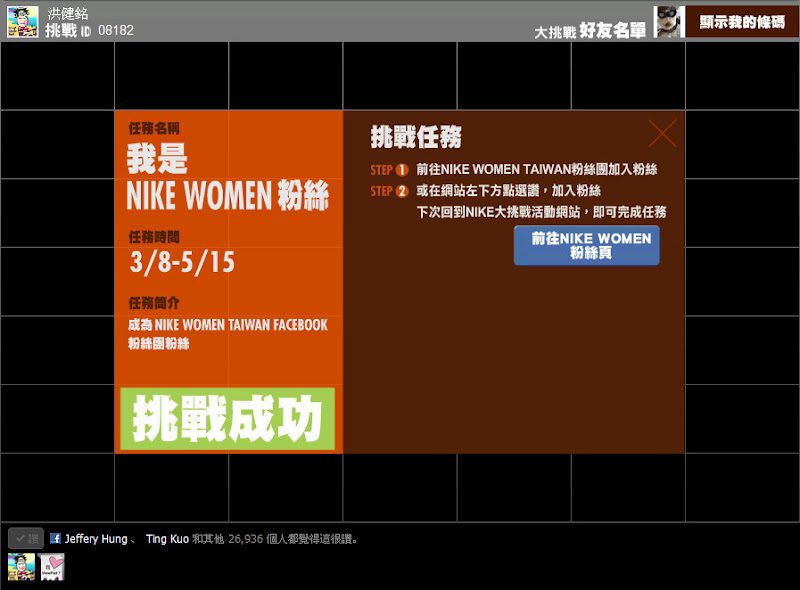Click the pink heart thumbnail under the like bar
The height and width of the screenshot is (590, 800).
[x=52, y=567]
